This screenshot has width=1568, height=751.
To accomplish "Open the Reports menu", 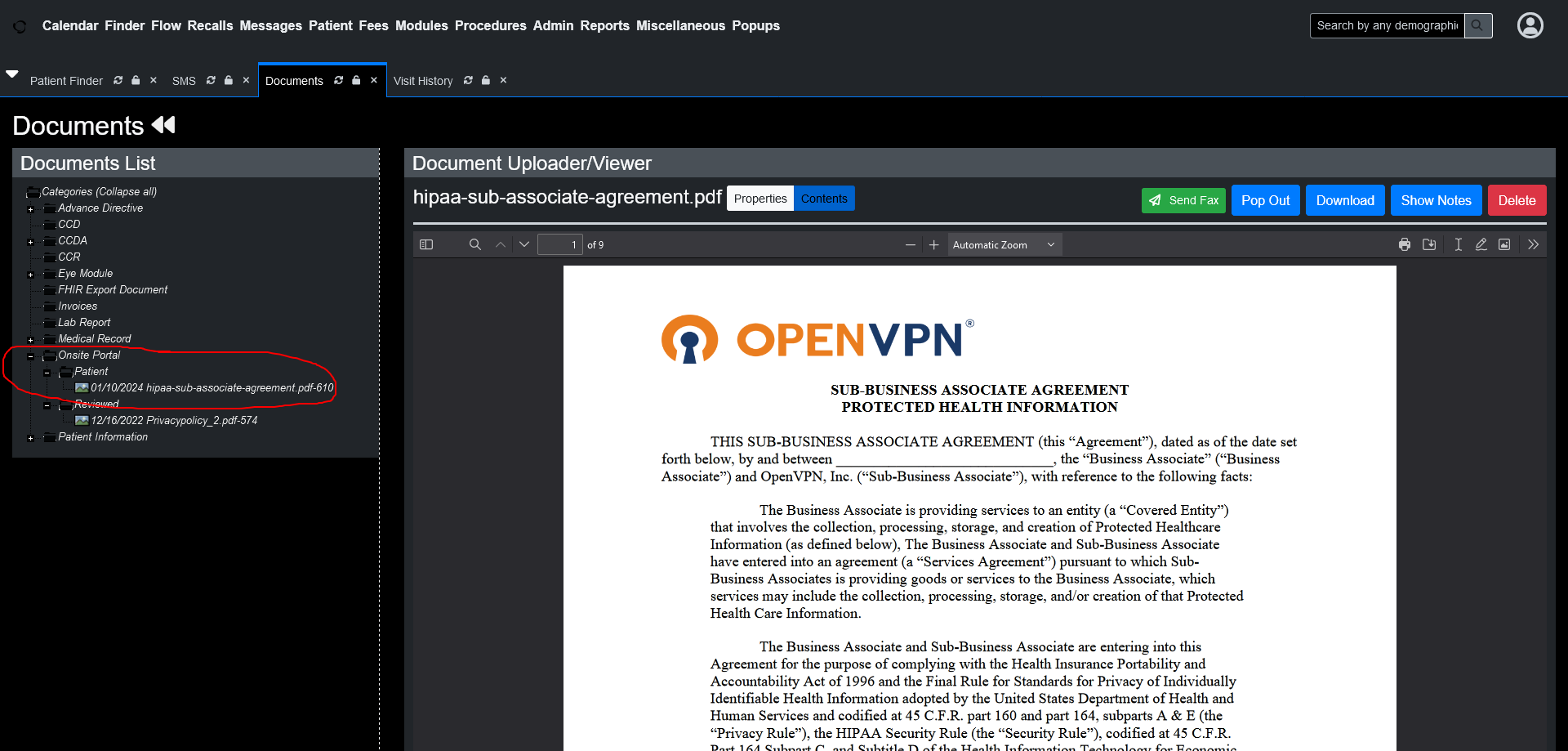I will (x=604, y=25).
